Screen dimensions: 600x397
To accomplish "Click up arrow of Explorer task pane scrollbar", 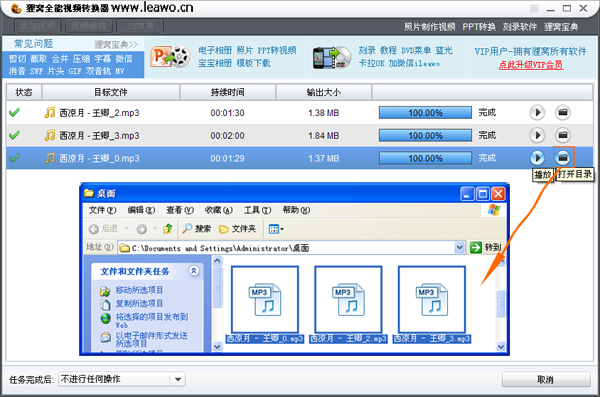I will click(x=217, y=261).
